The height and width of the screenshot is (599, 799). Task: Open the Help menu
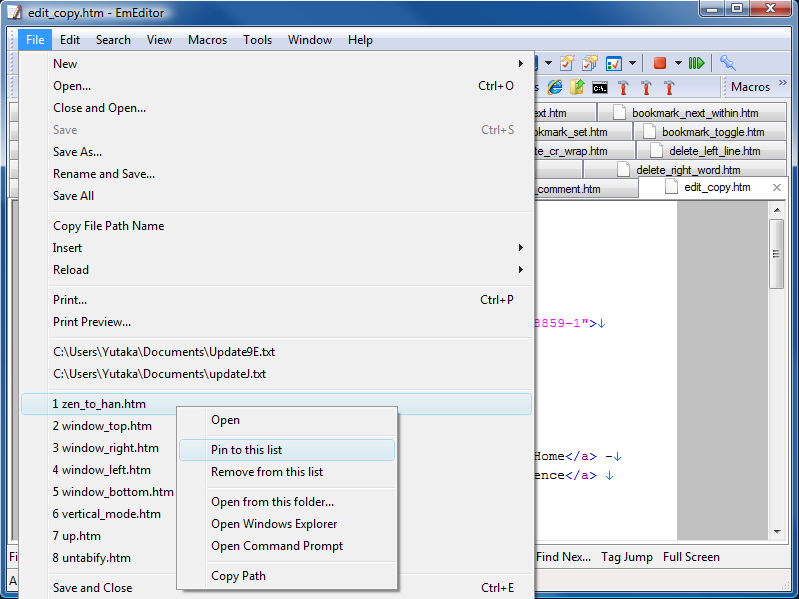[x=360, y=40]
